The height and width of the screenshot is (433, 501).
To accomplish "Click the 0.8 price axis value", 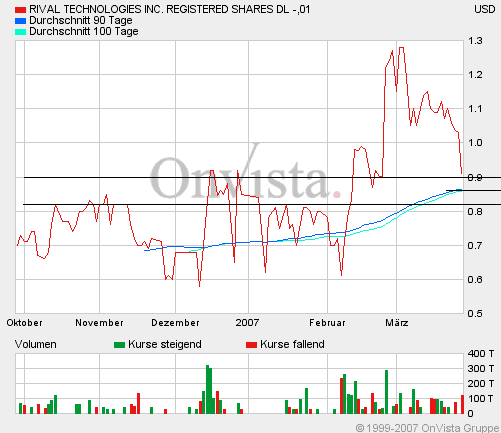I will click(x=475, y=211).
